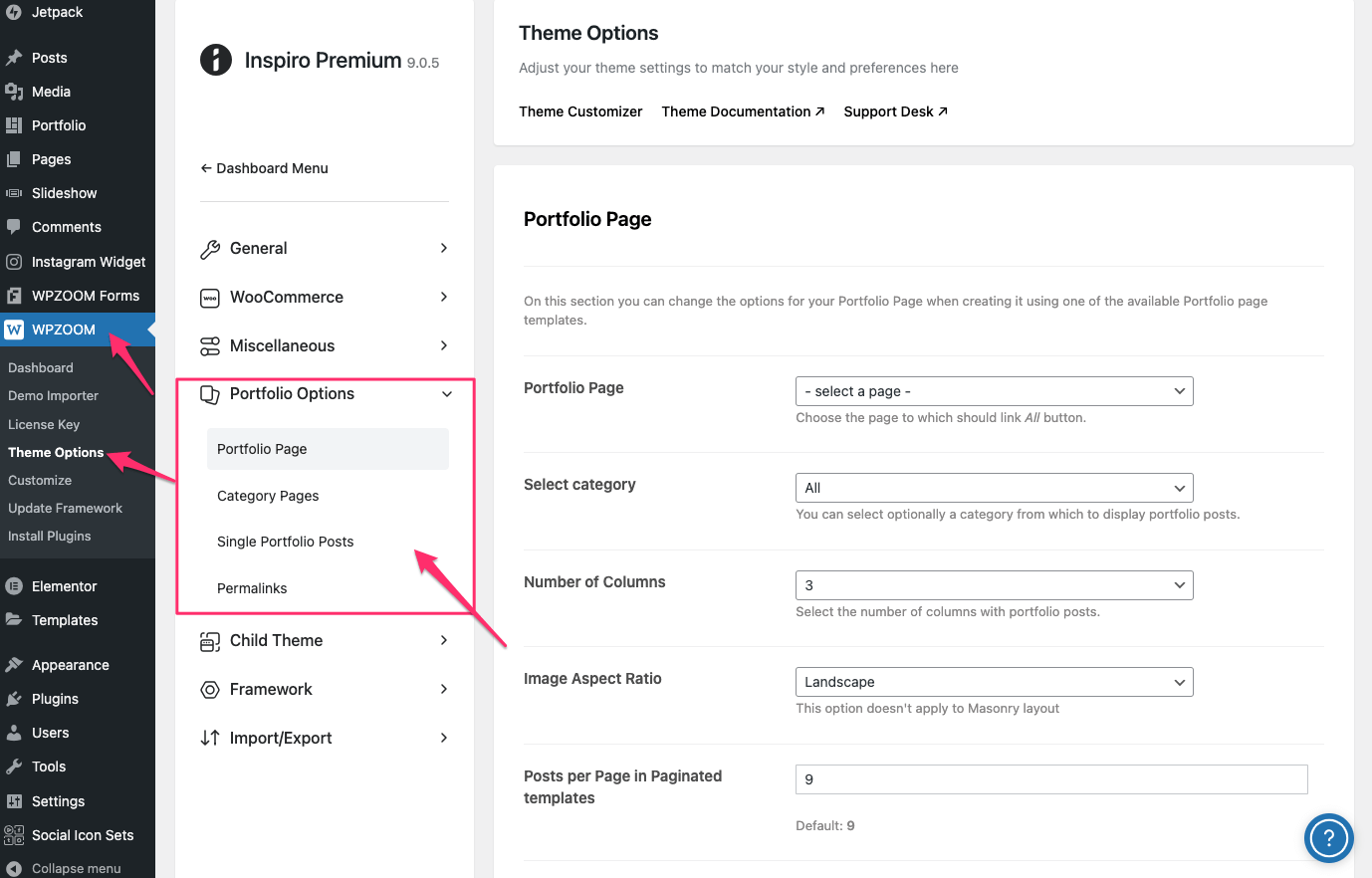Click the General wrench icon

pos(210,249)
